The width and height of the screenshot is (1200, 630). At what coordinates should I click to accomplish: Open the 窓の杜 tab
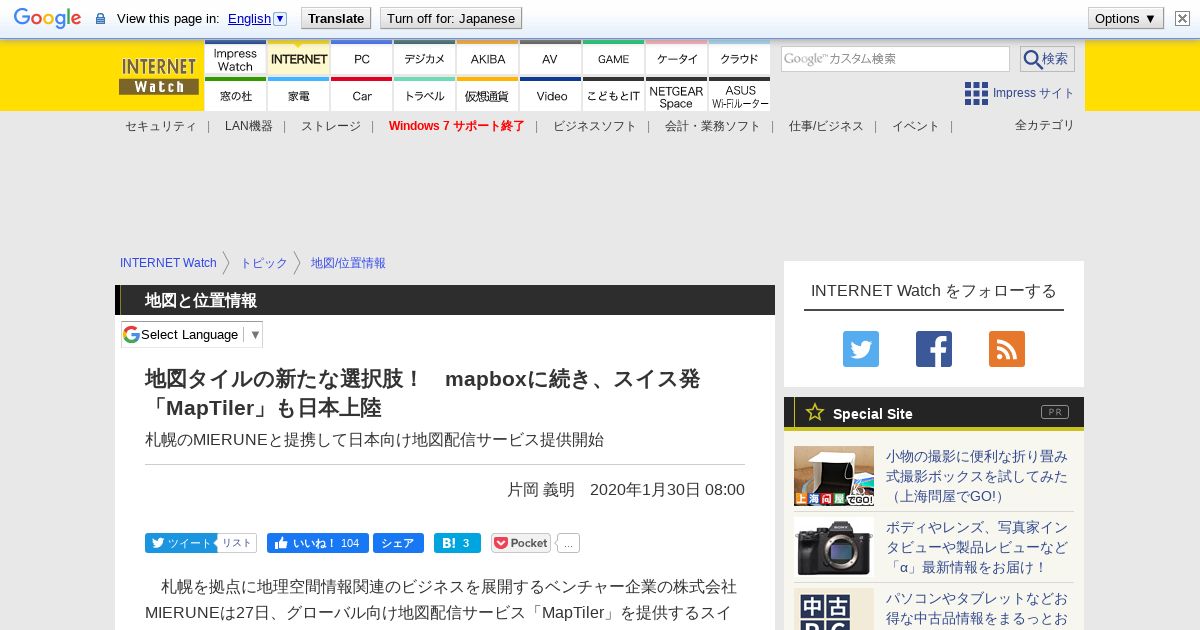coord(235,94)
